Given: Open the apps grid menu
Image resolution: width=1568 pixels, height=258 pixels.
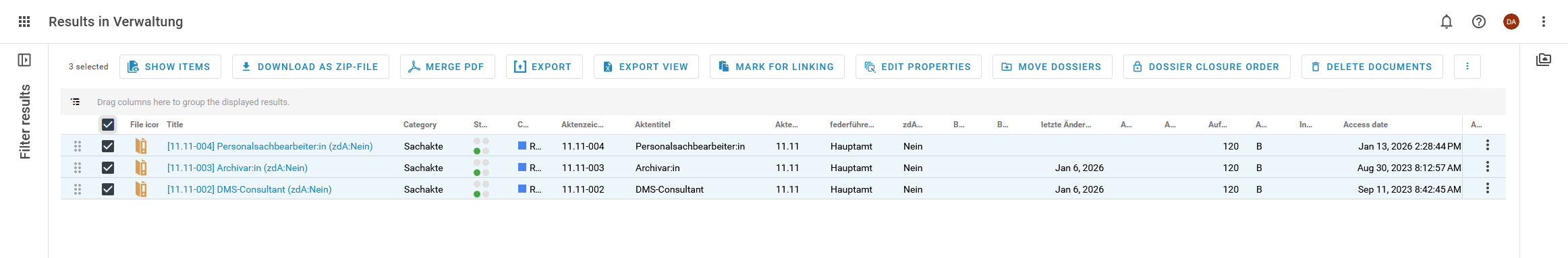Looking at the screenshot, I should pos(24,22).
